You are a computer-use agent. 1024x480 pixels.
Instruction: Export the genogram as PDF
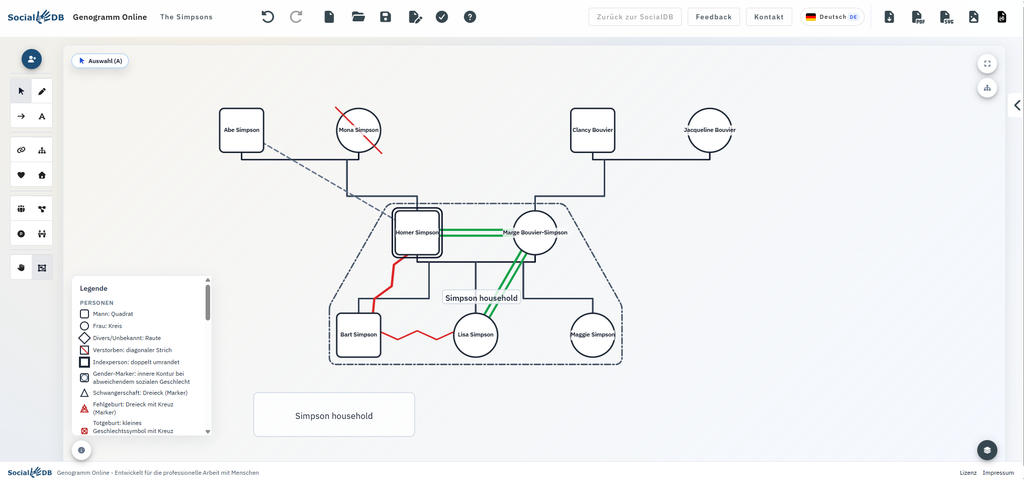[918, 17]
